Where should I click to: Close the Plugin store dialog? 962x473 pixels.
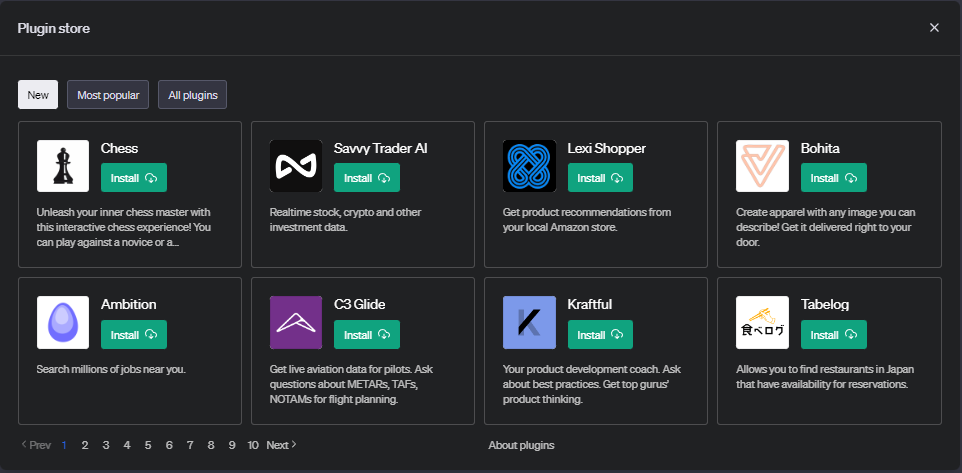coord(934,28)
